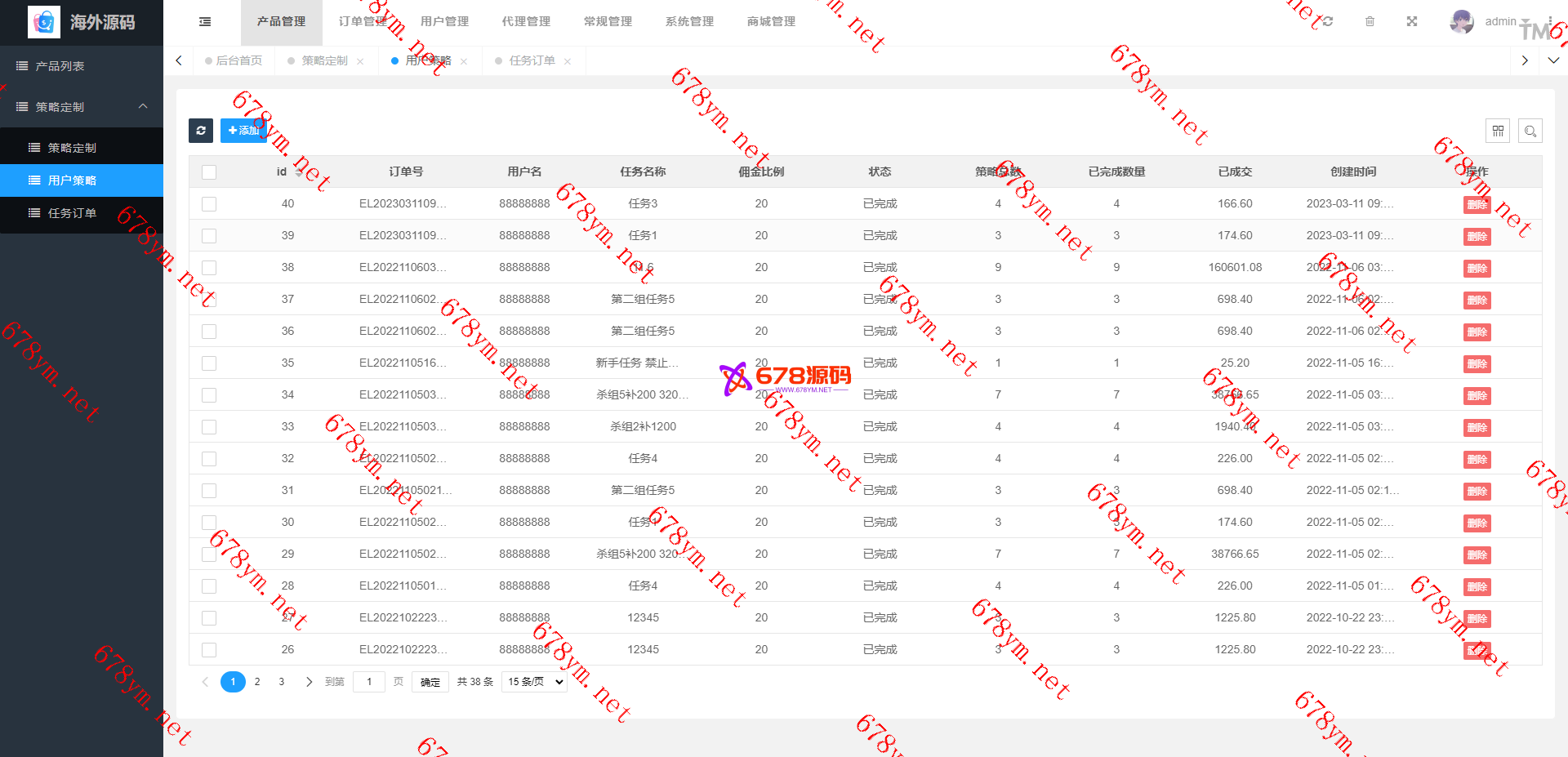This screenshot has width=1568, height=757.
Task: Close the 任务订单 tab
Action: 568,61
